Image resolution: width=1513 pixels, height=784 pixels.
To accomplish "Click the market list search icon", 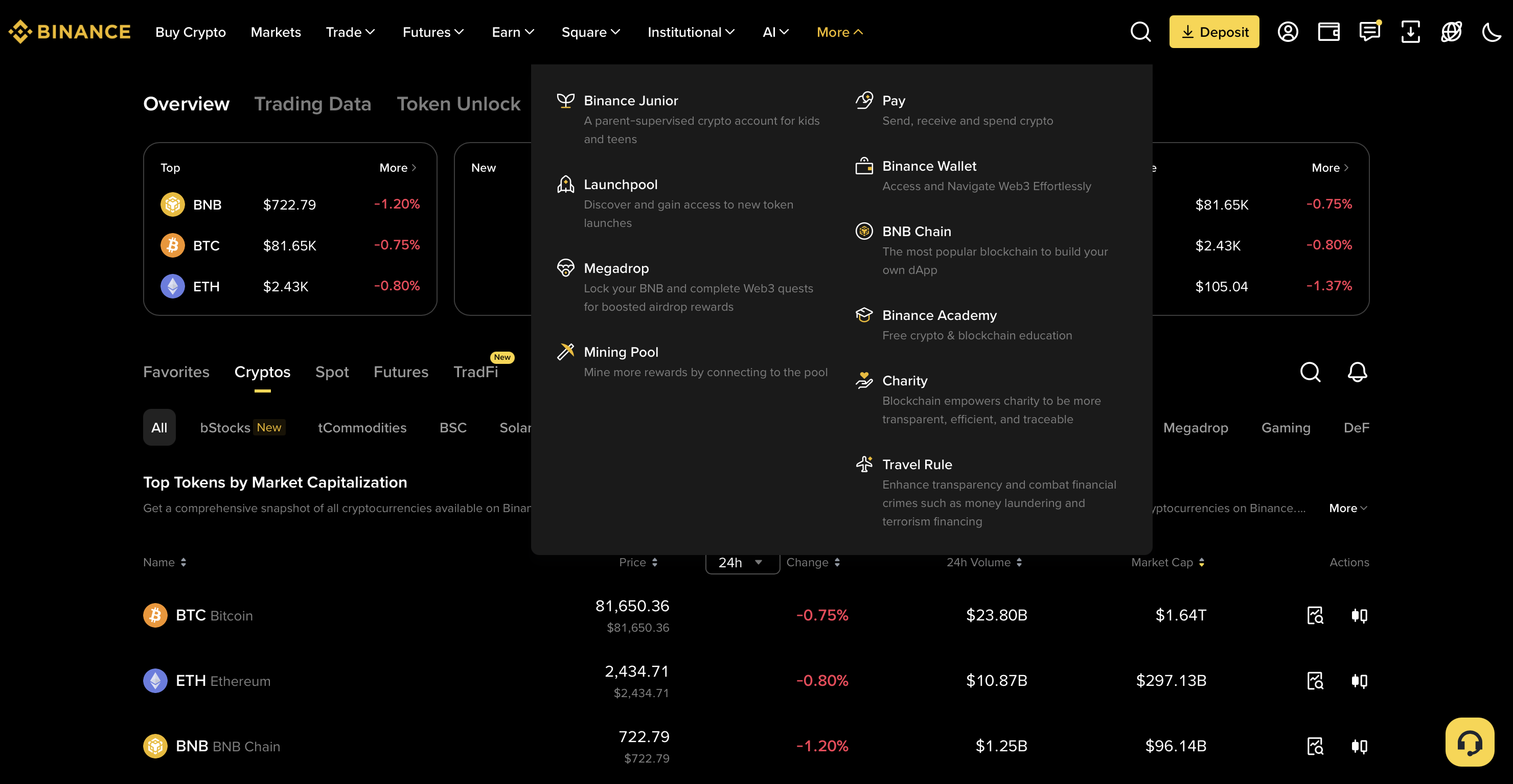I will [1311, 372].
